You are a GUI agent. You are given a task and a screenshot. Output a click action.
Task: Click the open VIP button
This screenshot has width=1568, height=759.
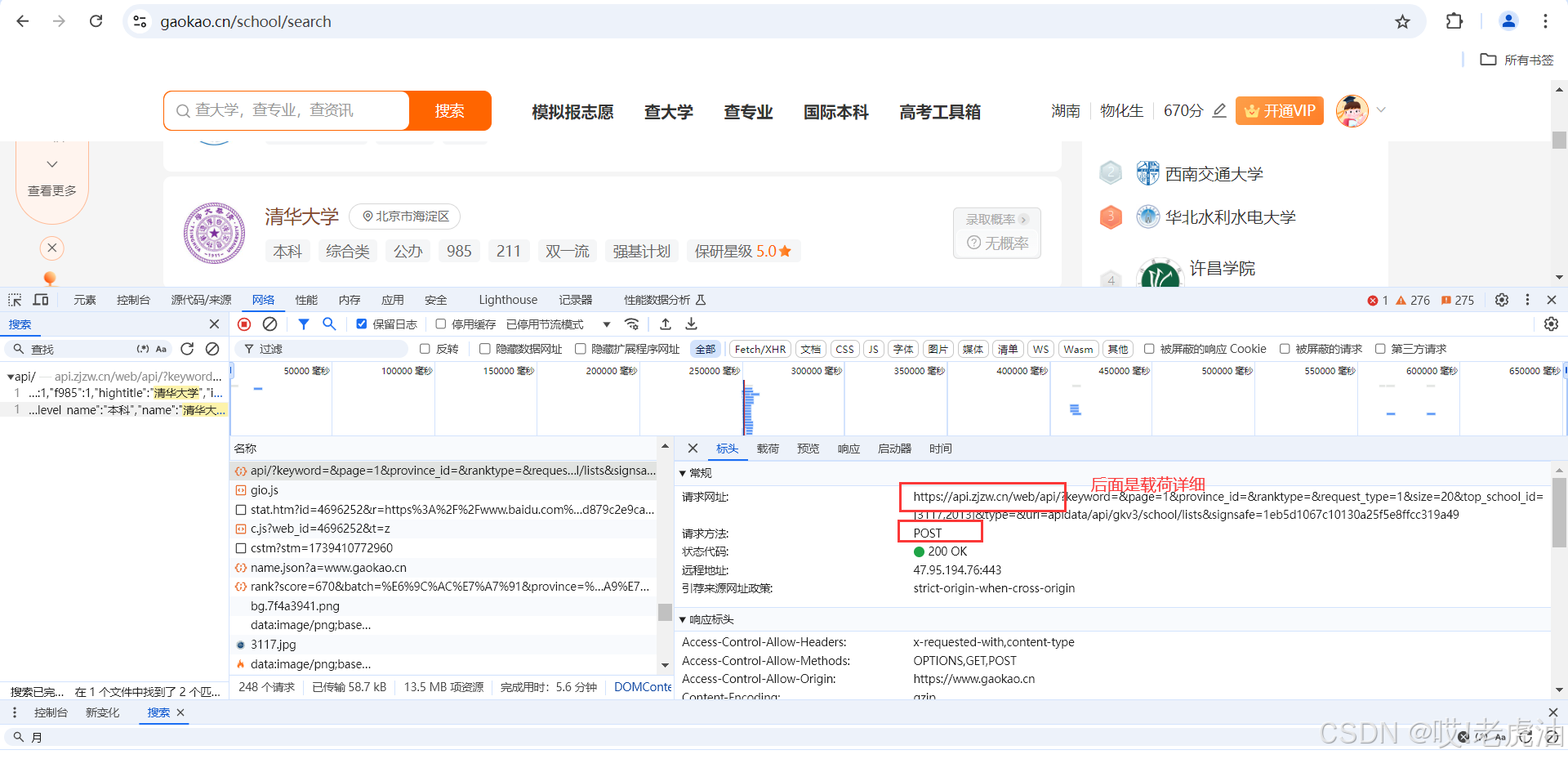(x=1279, y=110)
